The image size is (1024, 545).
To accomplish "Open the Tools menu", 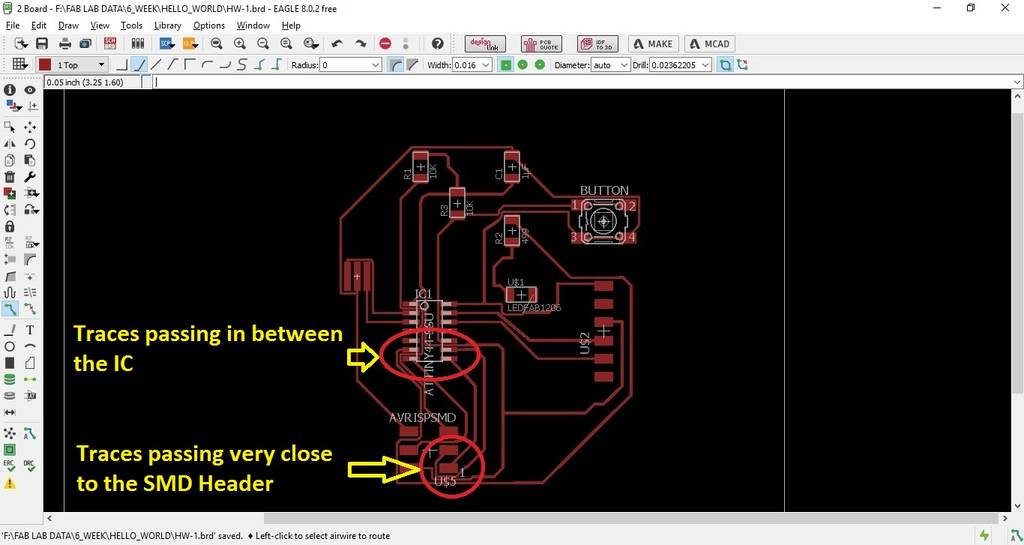I will click(x=131, y=25).
